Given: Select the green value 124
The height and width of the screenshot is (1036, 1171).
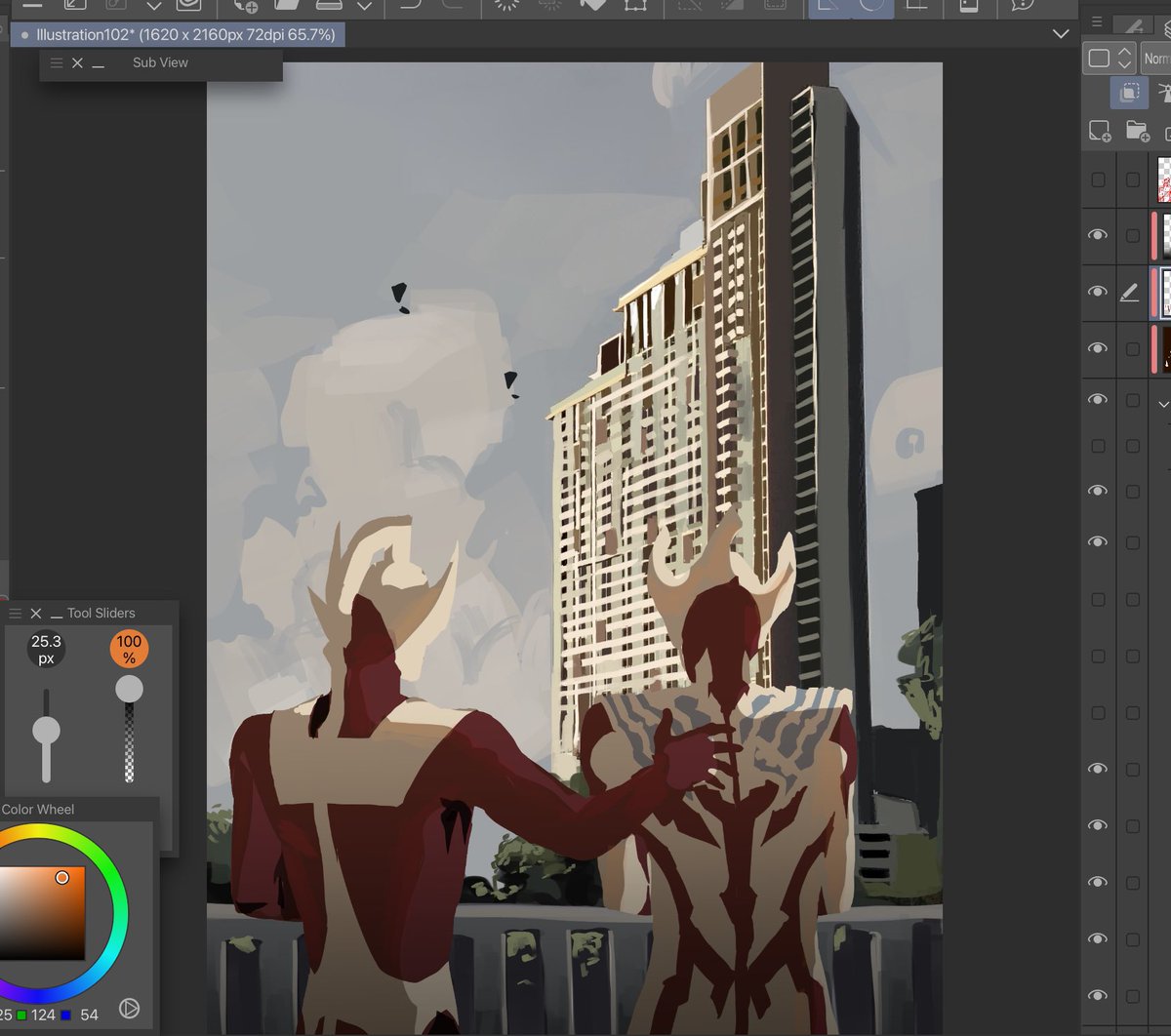Looking at the screenshot, I should [x=43, y=1015].
